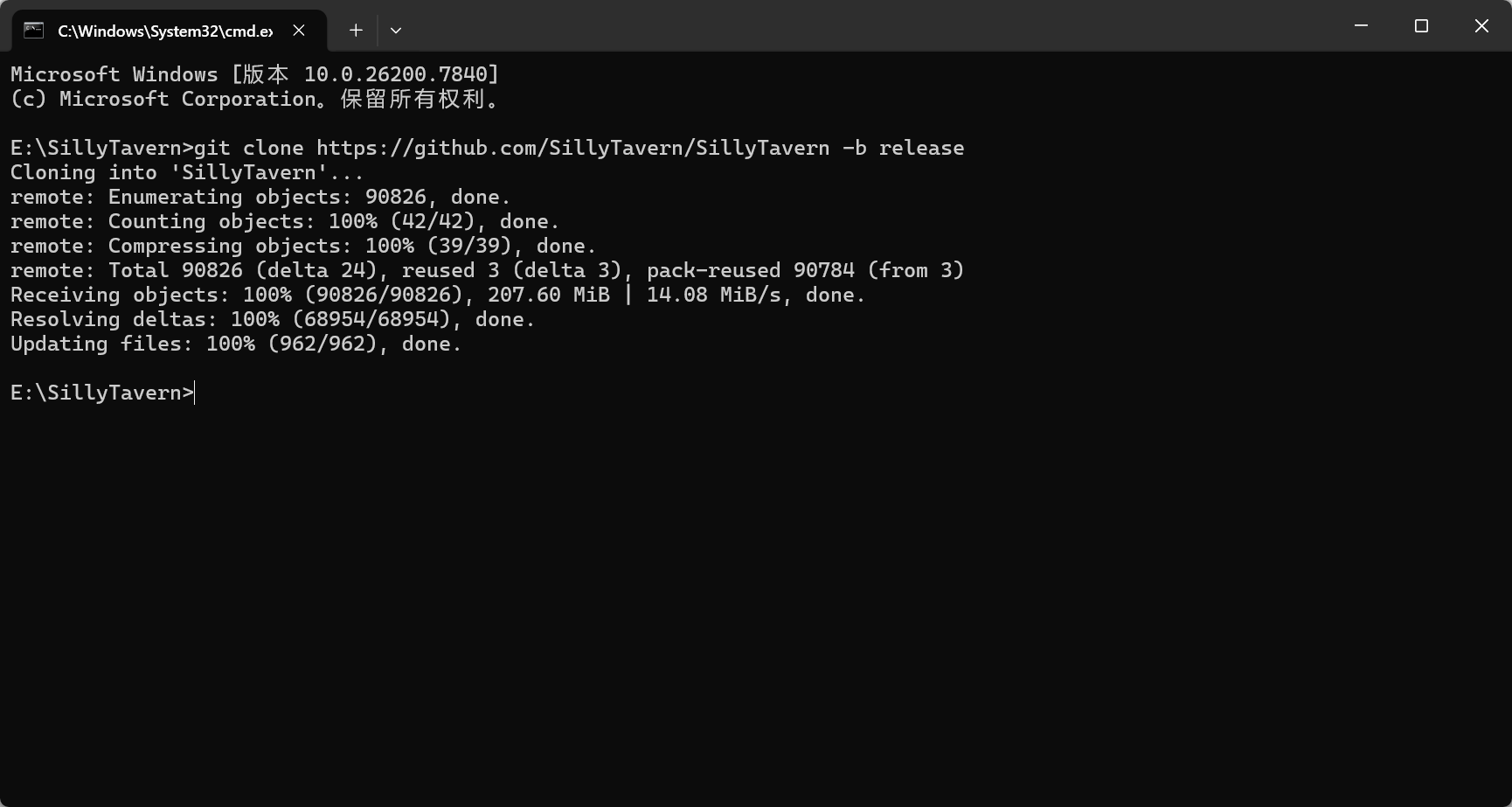Click the Resolving deltas line
Viewport: 1512px width, 807px height.
click(x=271, y=319)
